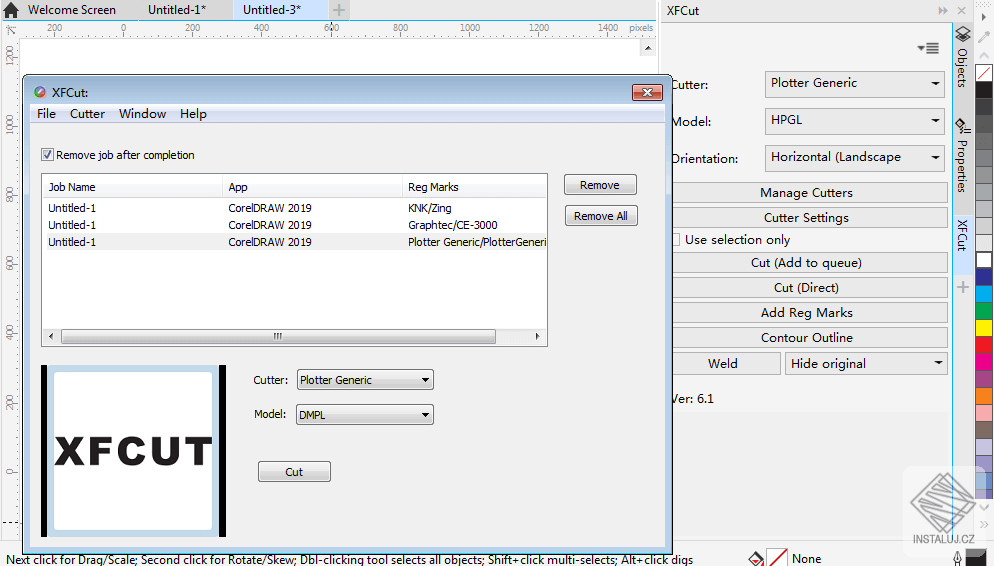
Task: Click the outline pen icon in status bar
Action: [x=957, y=558]
